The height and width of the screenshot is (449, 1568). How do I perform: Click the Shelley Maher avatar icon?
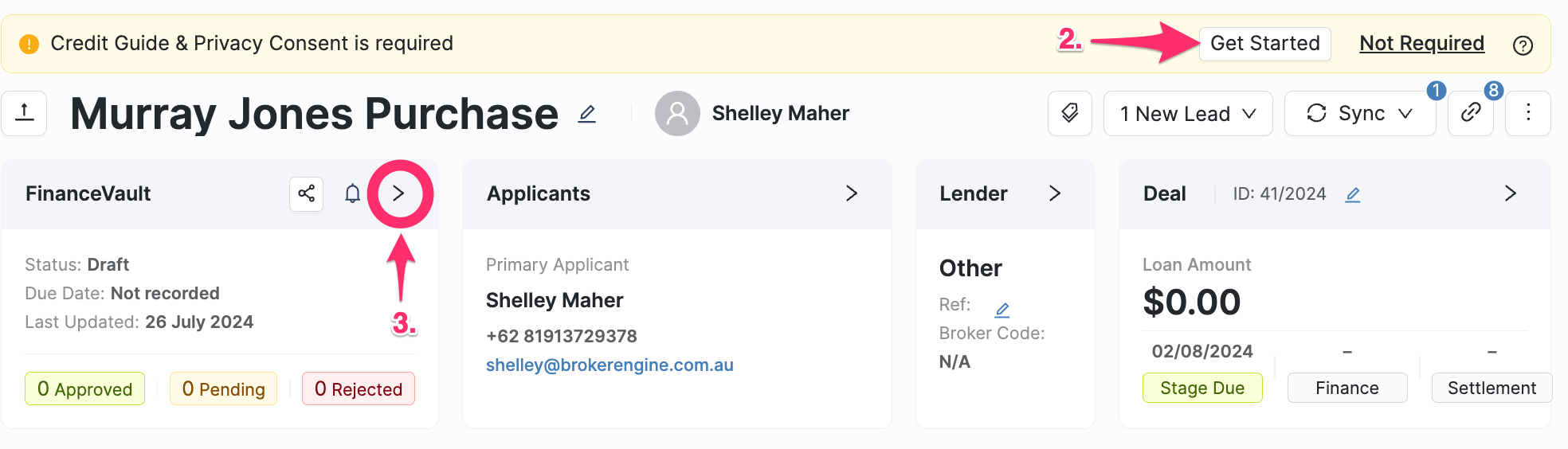coord(677,113)
